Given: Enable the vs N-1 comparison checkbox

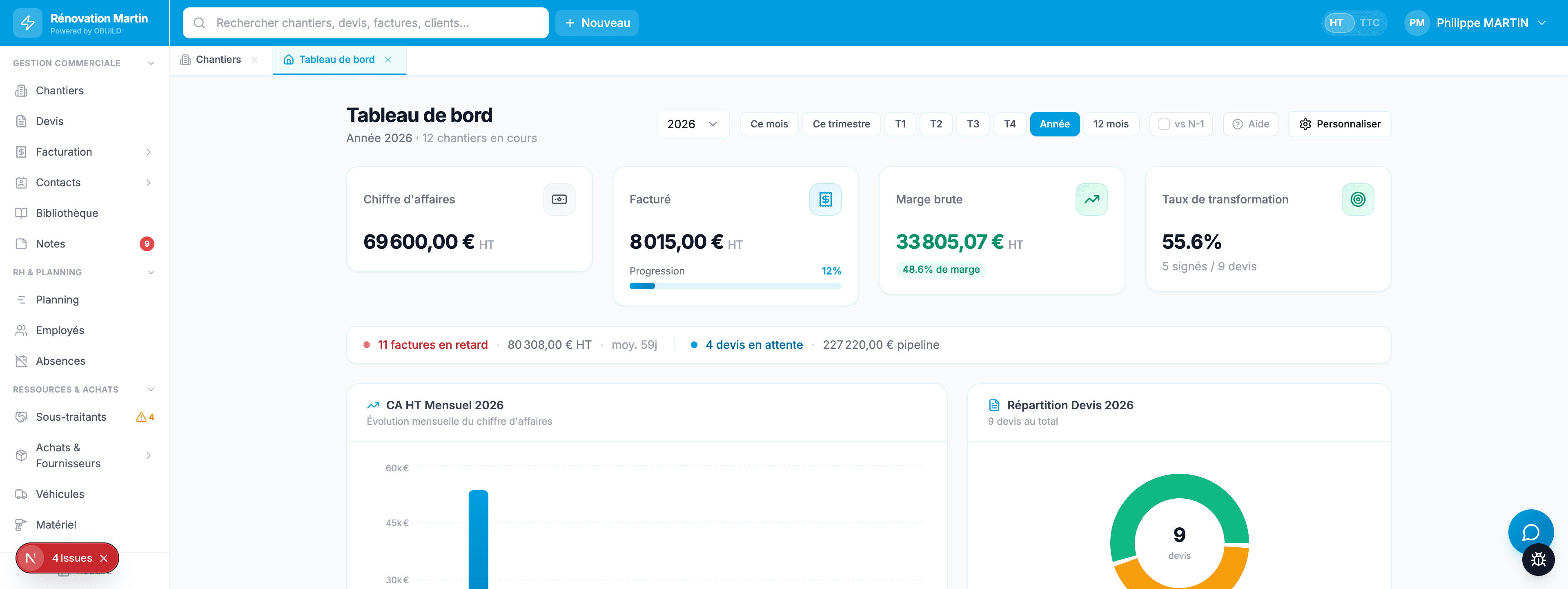Looking at the screenshot, I should coord(1163,124).
